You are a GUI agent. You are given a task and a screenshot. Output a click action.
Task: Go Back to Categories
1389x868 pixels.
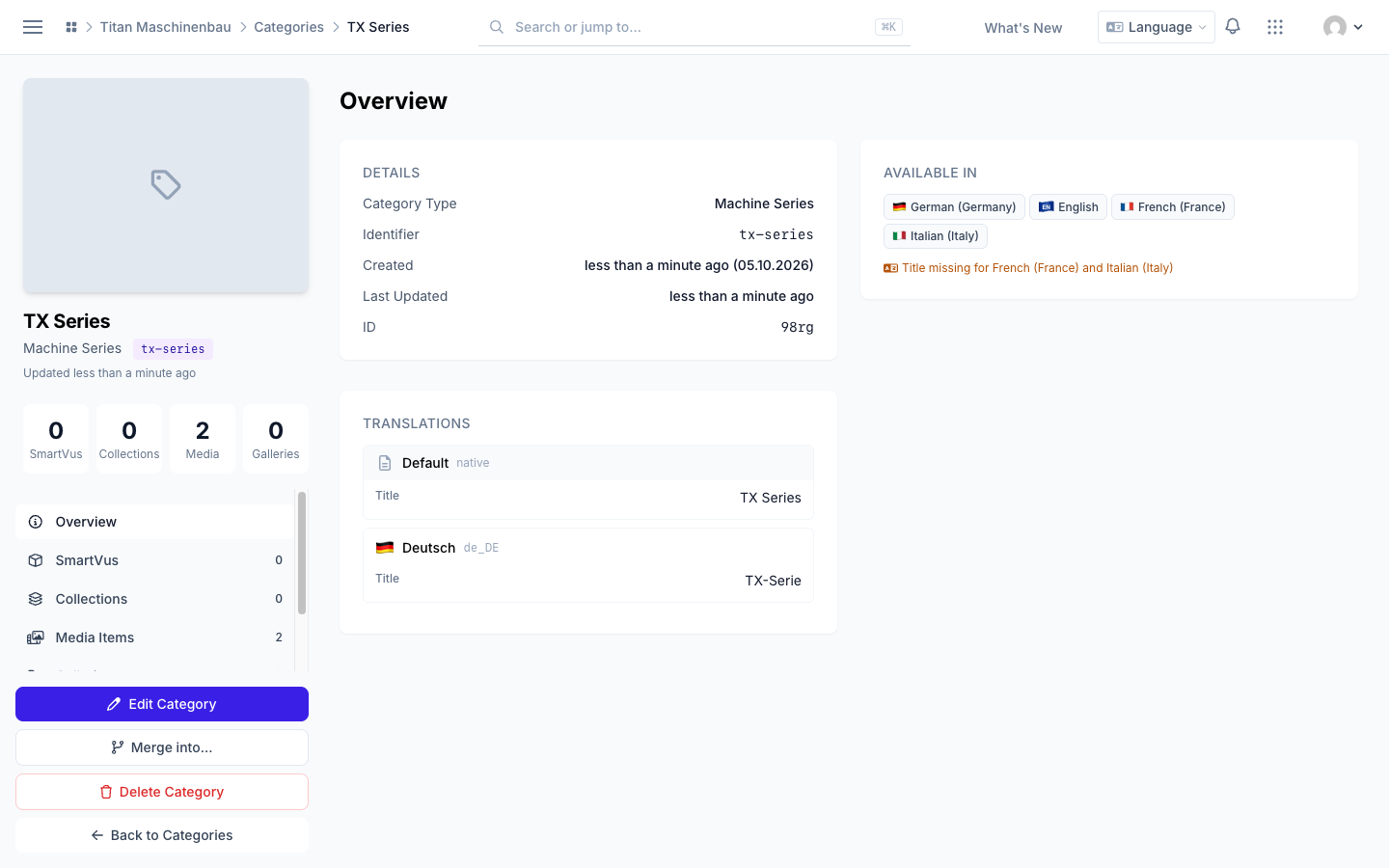[162, 835]
